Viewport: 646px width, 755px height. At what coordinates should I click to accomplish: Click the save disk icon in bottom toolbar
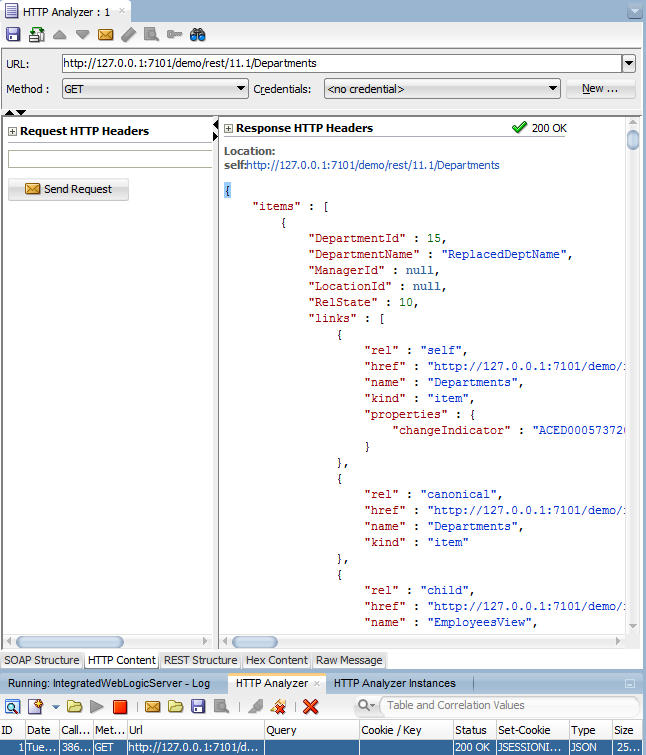[x=198, y=706]
